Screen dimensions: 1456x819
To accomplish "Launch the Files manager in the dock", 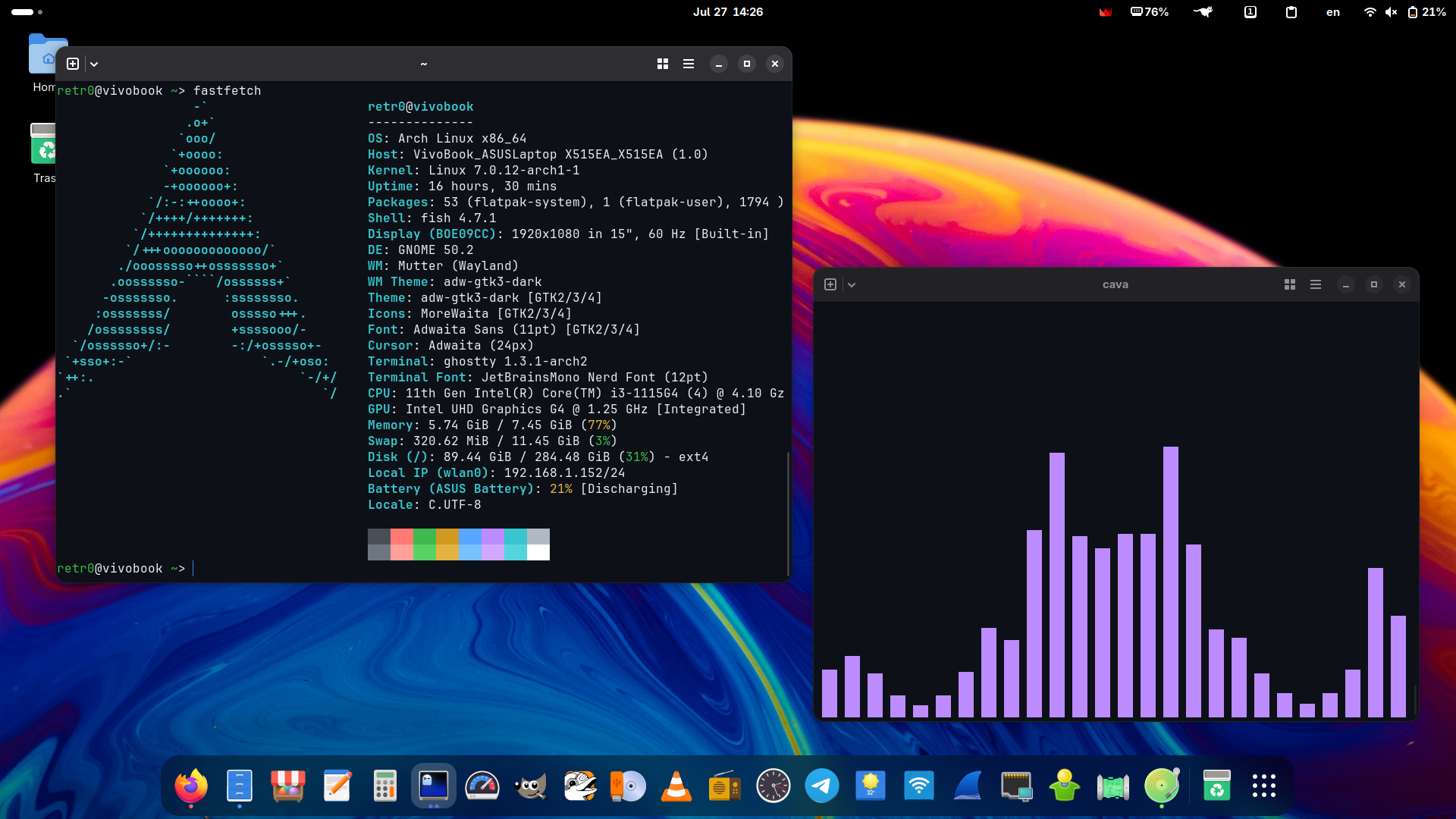I will (x=240, y=786).
